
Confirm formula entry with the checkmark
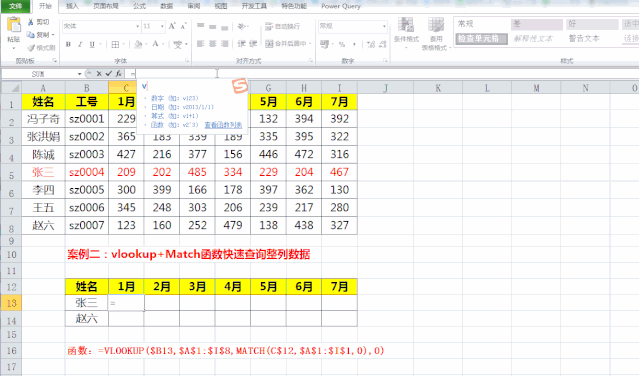(x=108, y=74)
